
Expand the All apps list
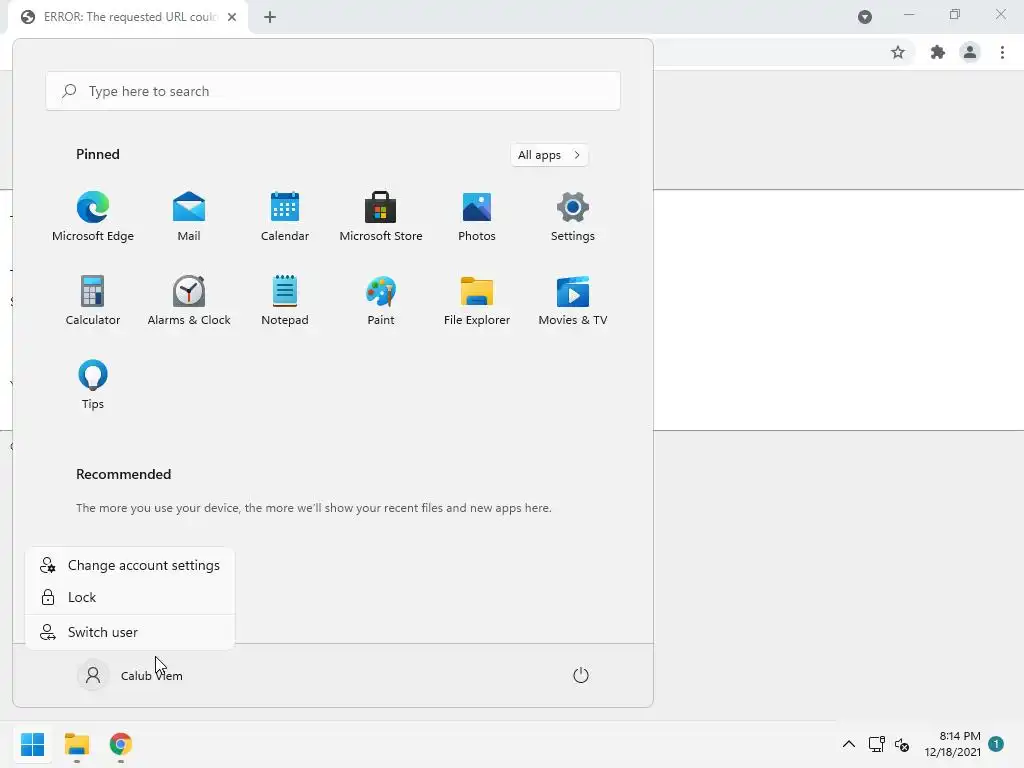pos(549,155)
